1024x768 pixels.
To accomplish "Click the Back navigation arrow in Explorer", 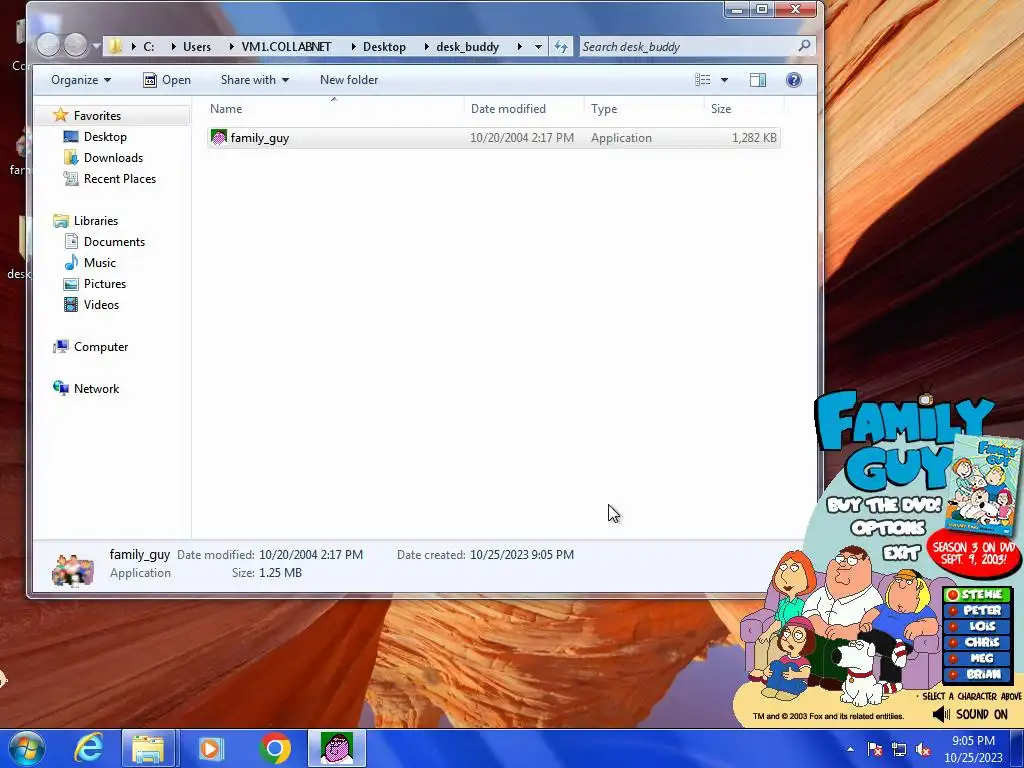I will pos(48,45).
